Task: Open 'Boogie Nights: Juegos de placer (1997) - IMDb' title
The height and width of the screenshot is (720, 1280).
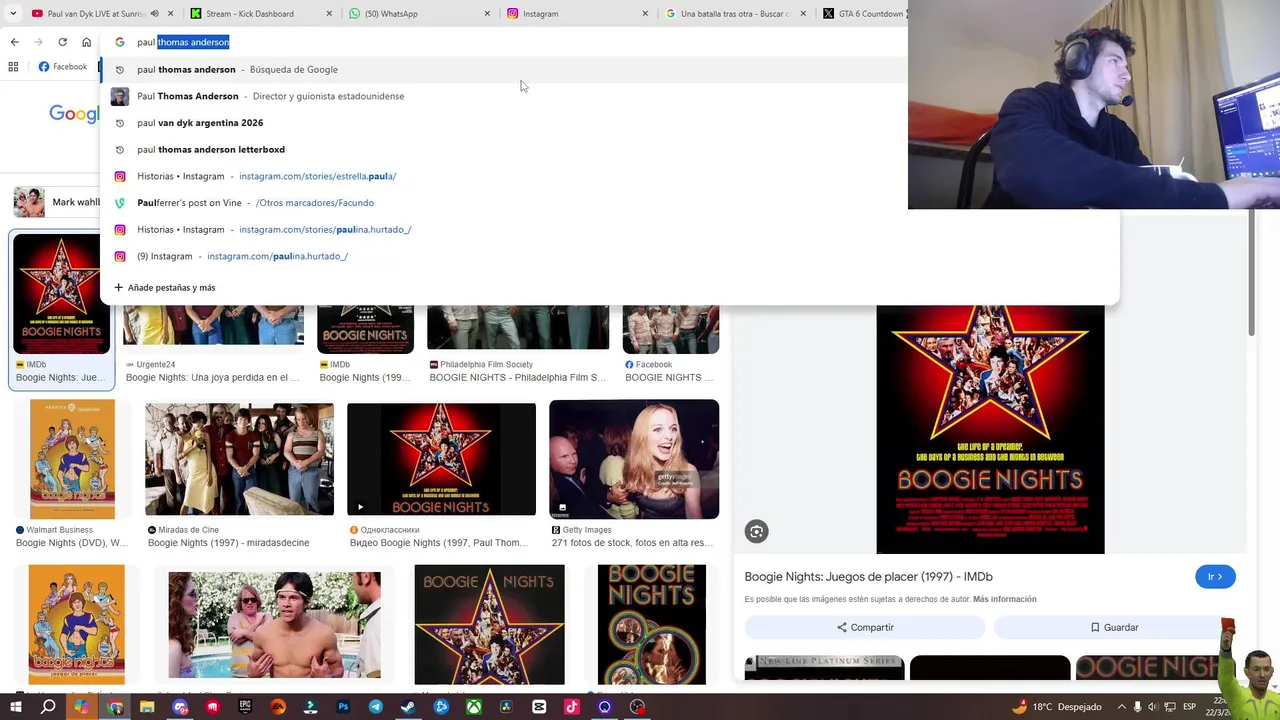Action: pos(868,577)
